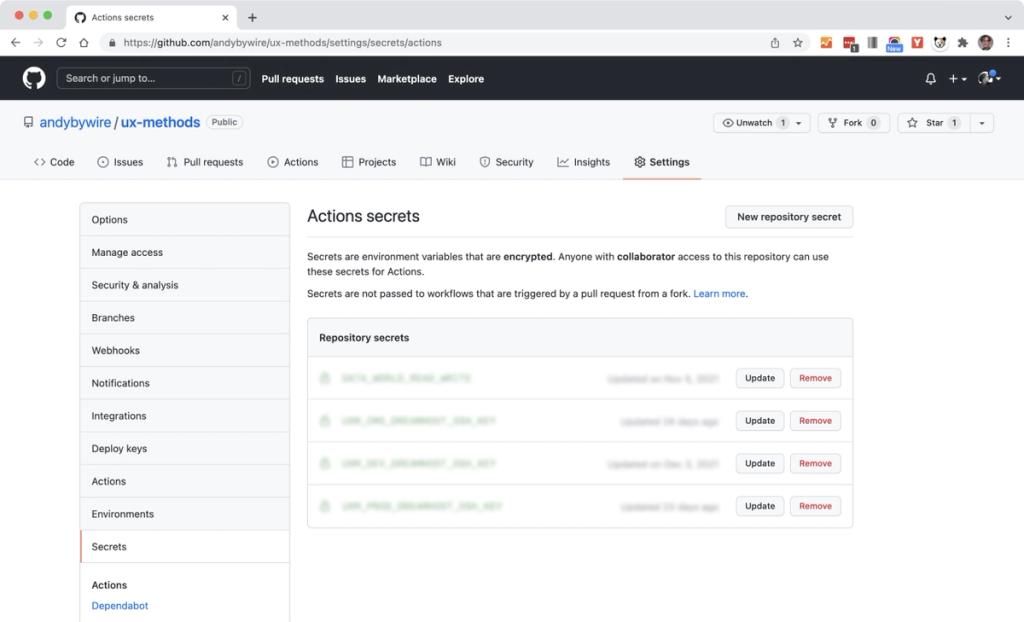
Task: Switch to the Code repository tab
Action: point(54,162)
